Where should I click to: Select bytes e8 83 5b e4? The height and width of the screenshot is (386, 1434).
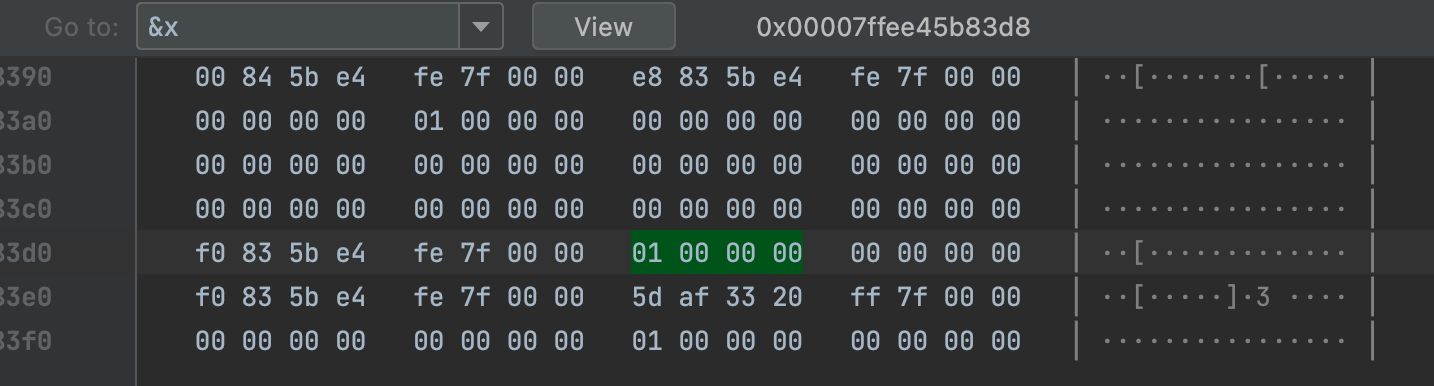pyautogui.click(x=717, y=77)
